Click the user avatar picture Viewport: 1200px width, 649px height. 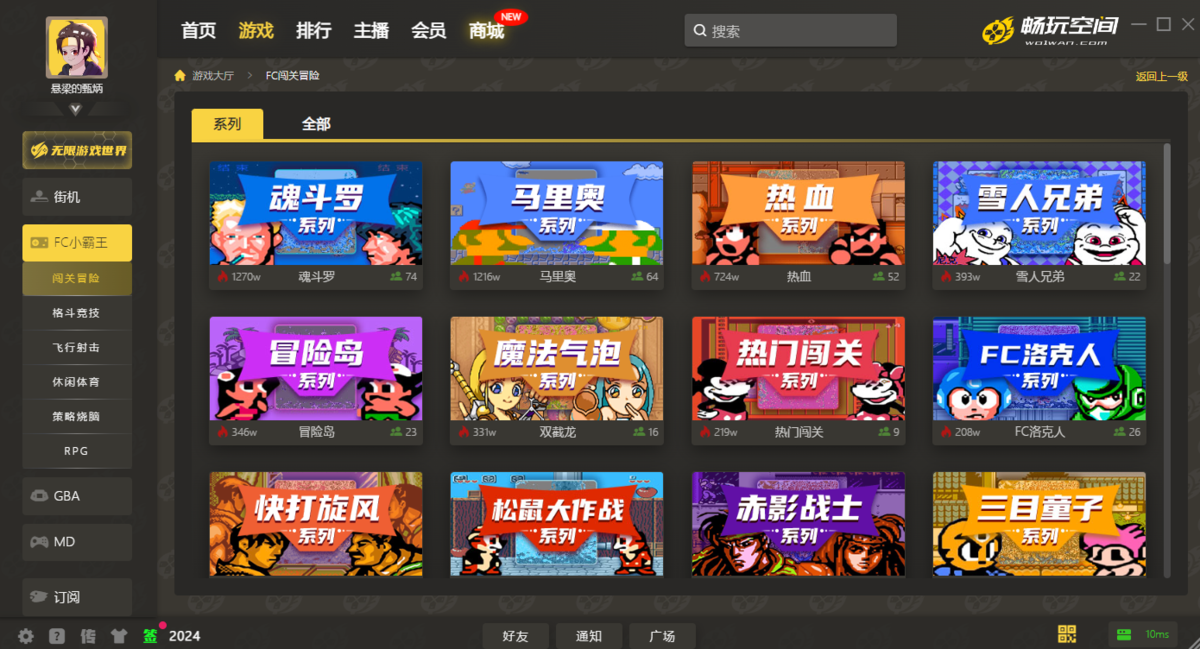click(76, 47)
